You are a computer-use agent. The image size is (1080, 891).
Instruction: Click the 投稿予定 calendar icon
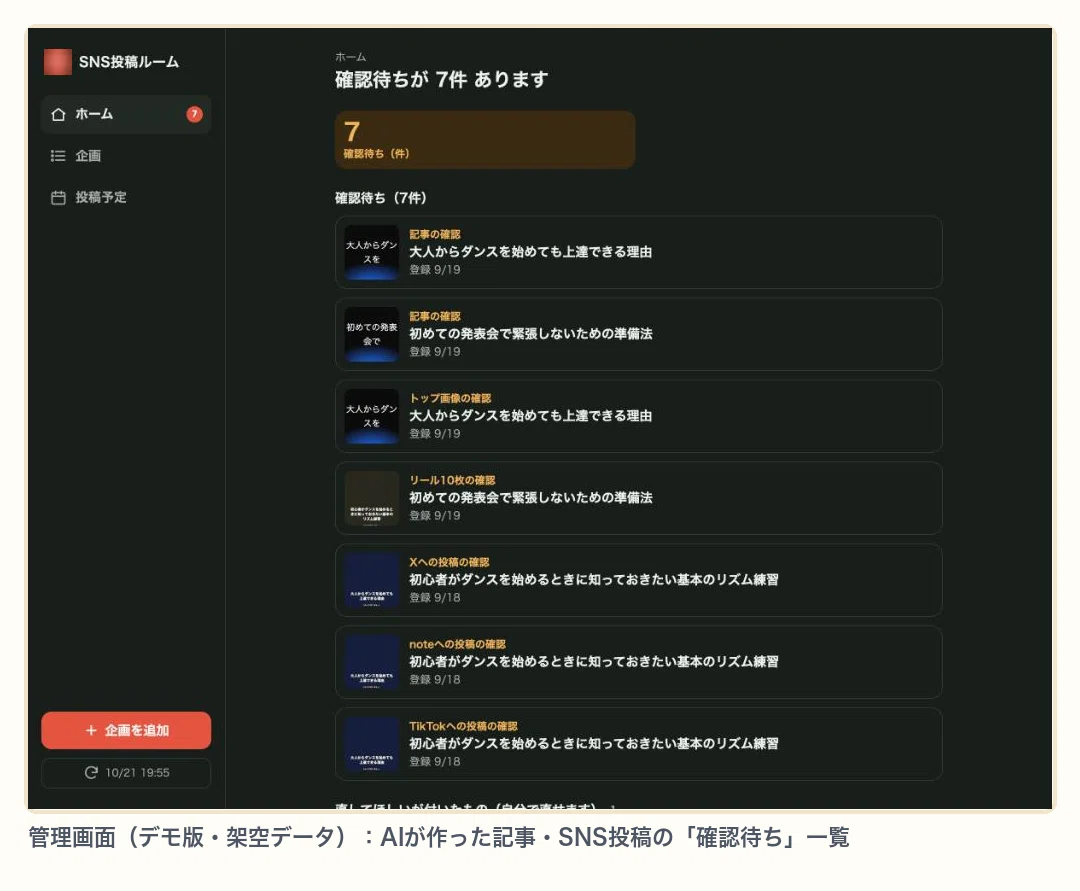(x=59, y=198)
